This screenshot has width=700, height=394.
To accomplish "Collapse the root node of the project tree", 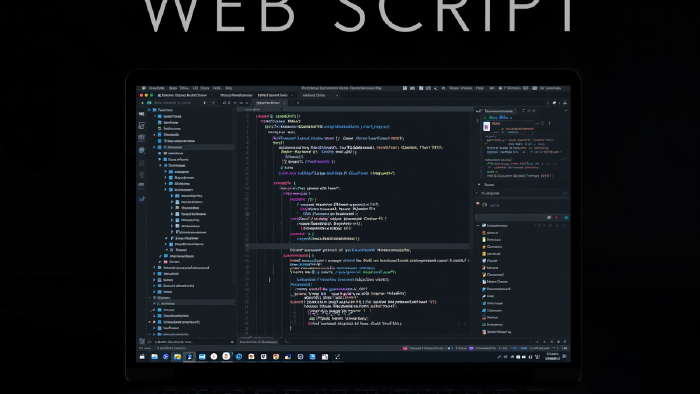I will [x=150, y=110].
